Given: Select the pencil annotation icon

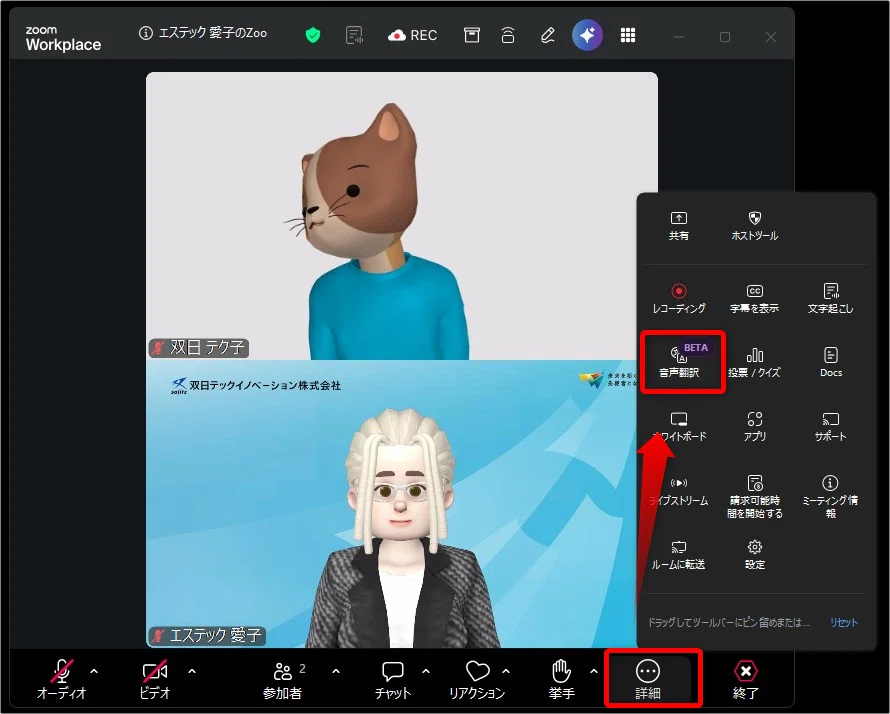Looking at the screenshot, I should pos(548,35).
